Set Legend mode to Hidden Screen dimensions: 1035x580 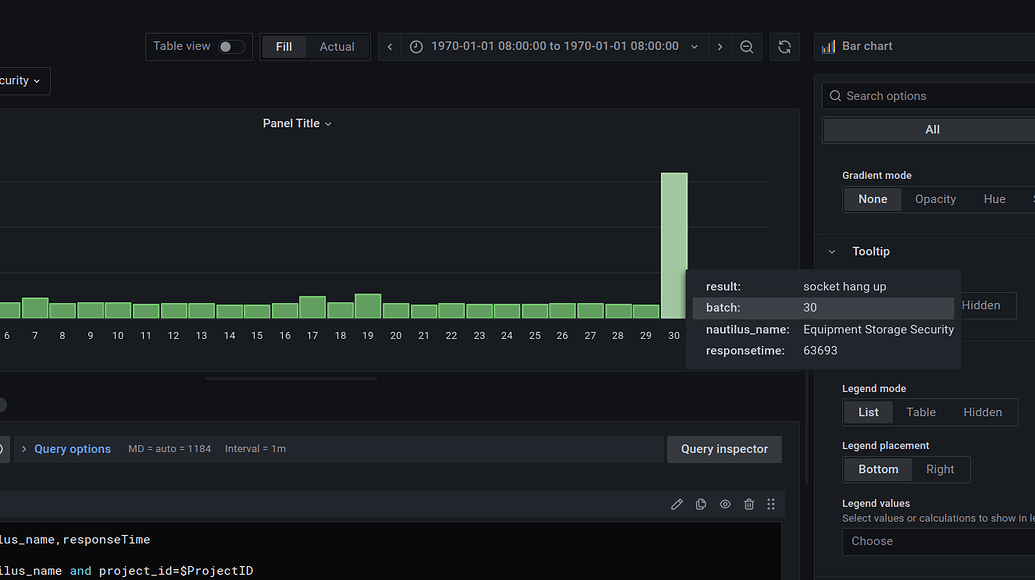coord(982,412)
